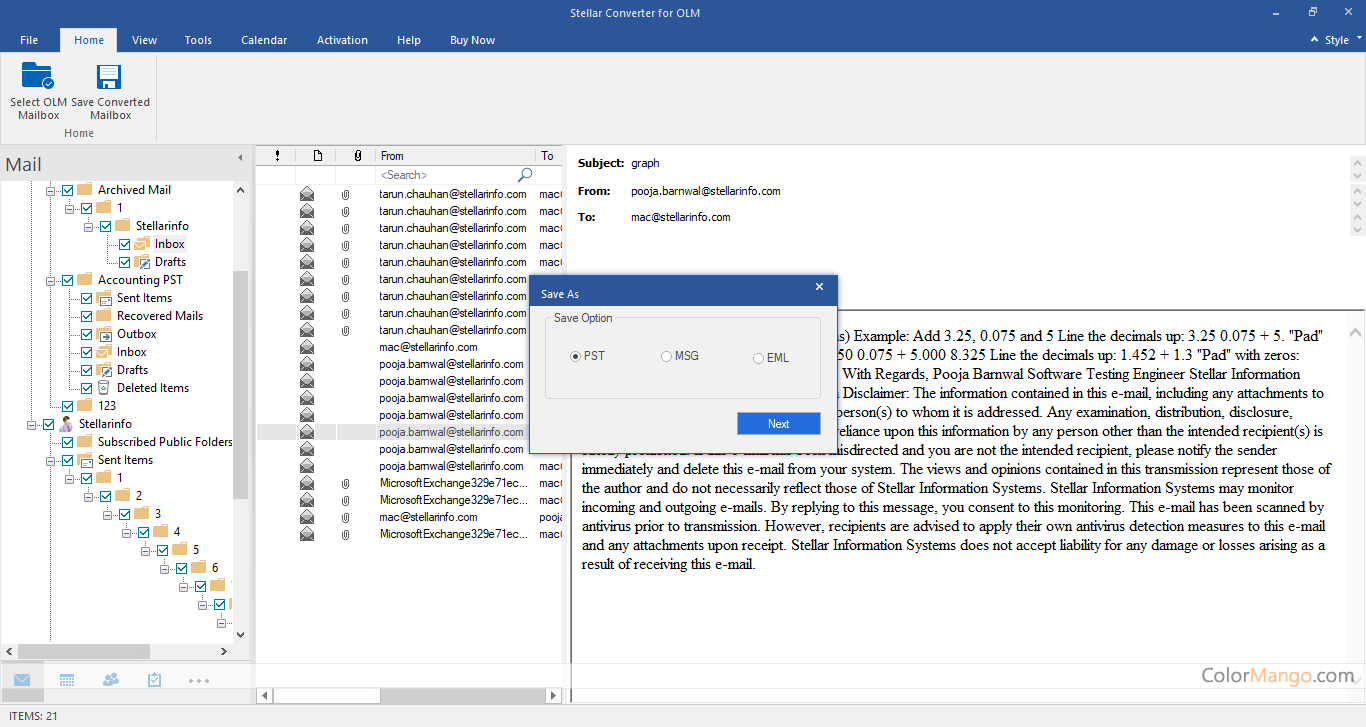
Task: Click the Select OLM Mailbox icon
Action: [x=38, y=78]
